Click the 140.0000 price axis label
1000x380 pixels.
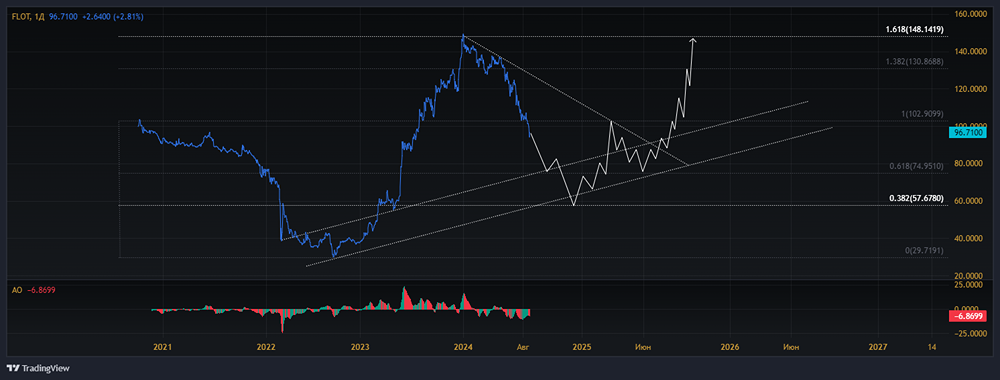[x=970, y=51]
